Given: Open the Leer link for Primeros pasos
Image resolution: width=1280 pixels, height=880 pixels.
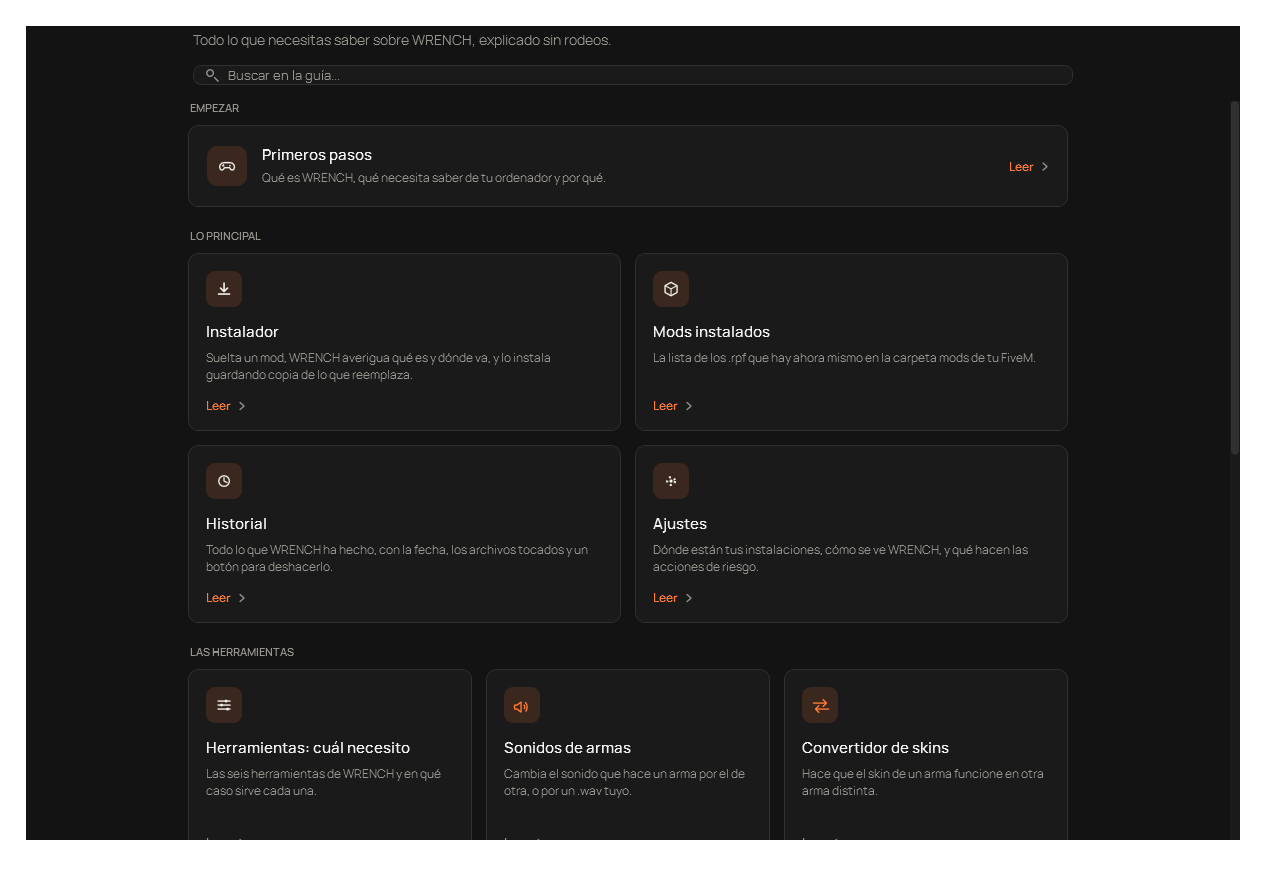Looking at the screenshot, I should pyautogui.click(x=1029, y=167).
